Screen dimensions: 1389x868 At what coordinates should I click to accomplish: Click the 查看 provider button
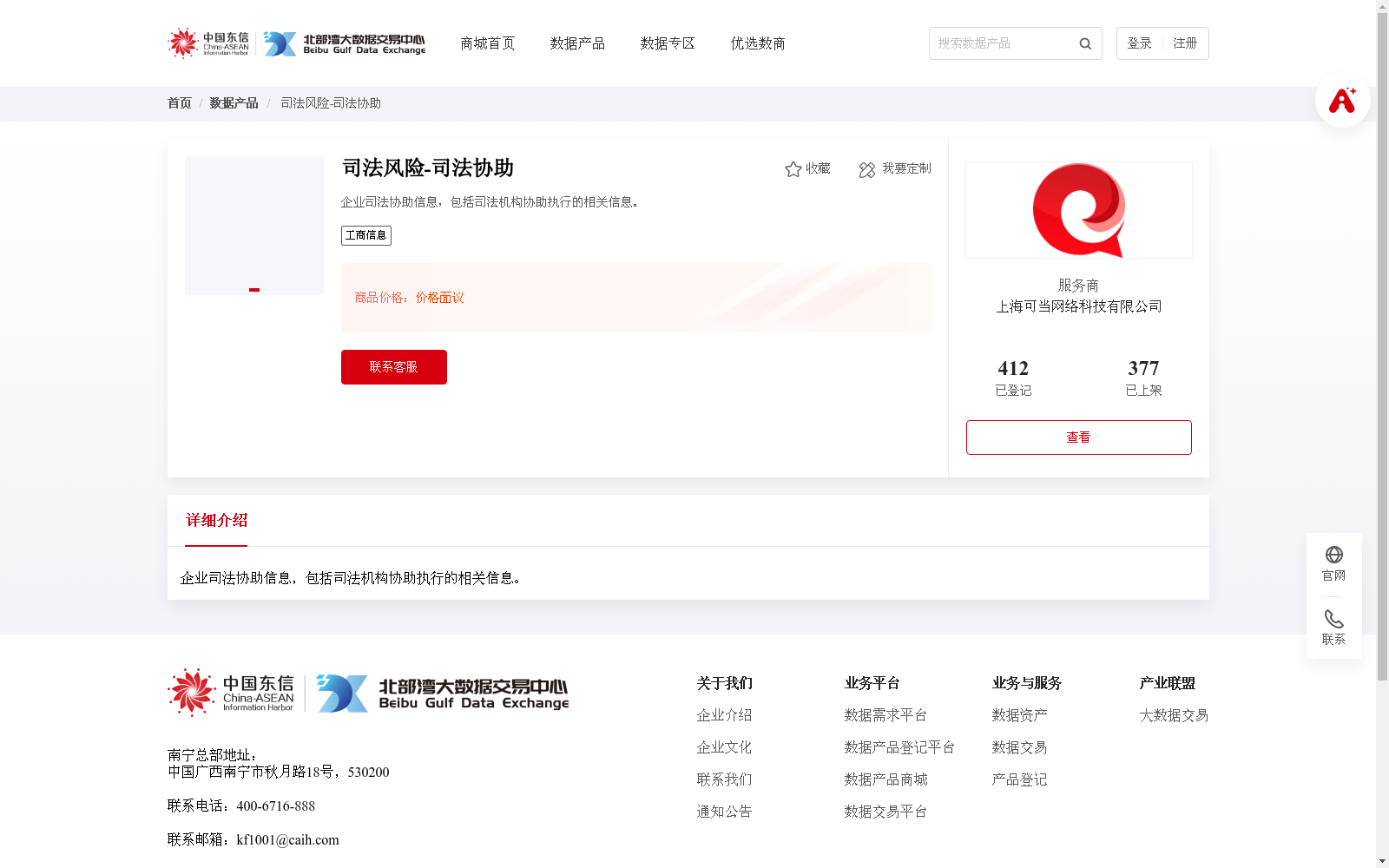pos(1079,437)
